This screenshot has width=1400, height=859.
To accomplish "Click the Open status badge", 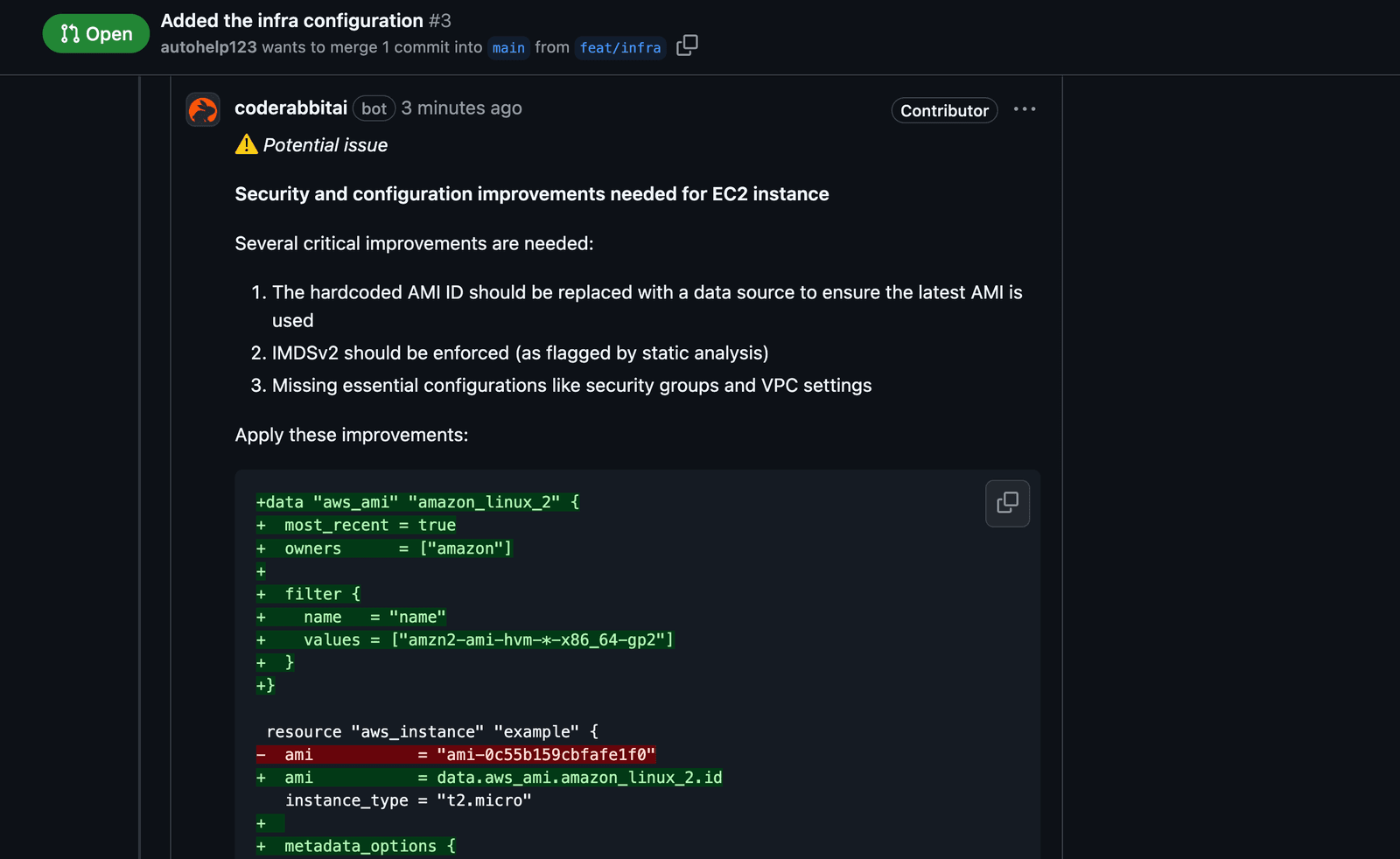I will click(95, 33).
